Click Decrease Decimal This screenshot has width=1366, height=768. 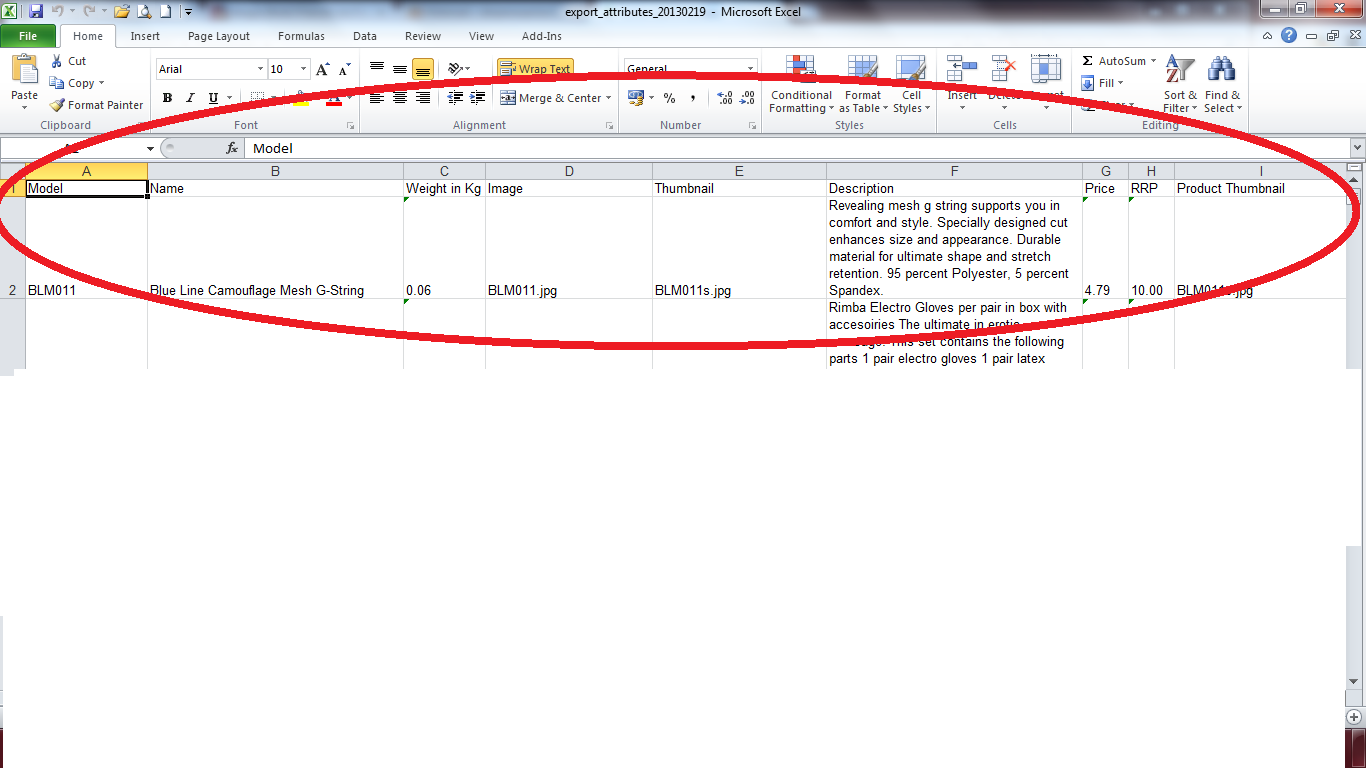747,98
